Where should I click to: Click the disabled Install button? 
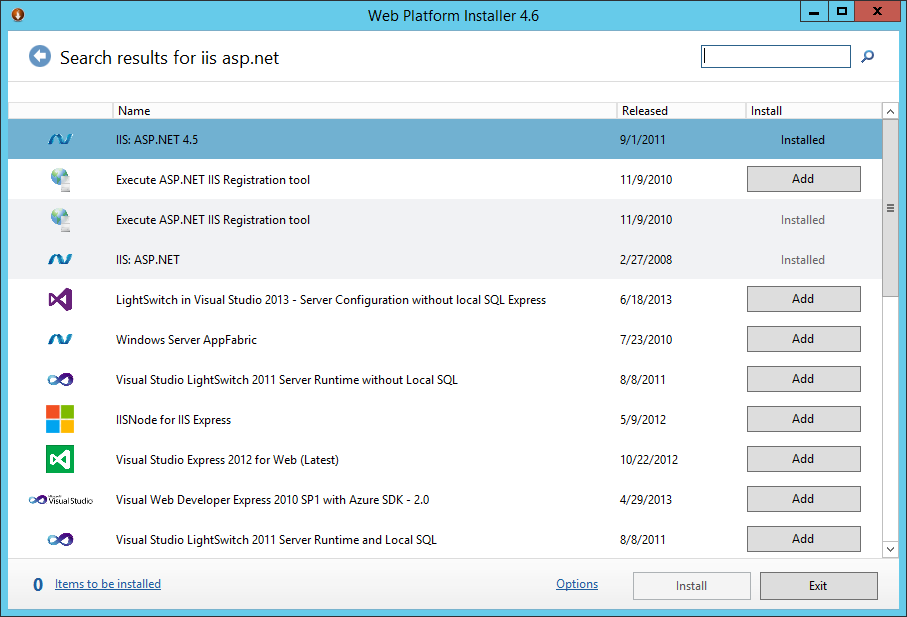tap(691, 585)
